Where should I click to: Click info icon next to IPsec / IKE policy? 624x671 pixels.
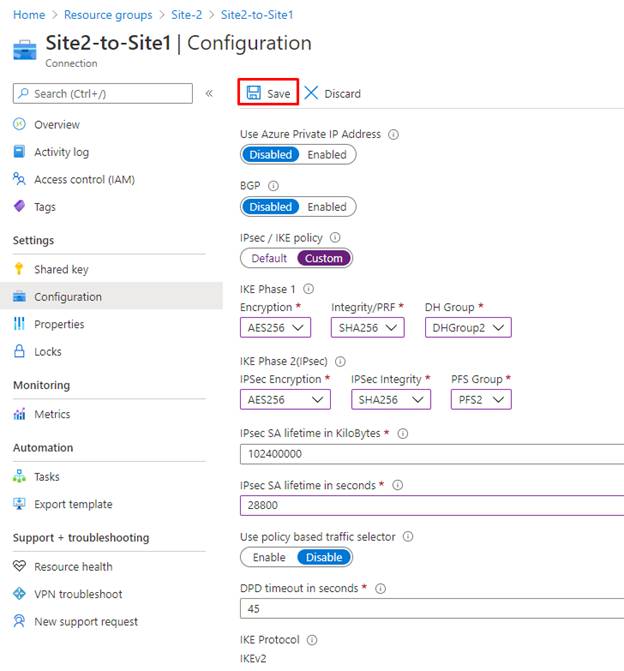(x=335, y=238)
